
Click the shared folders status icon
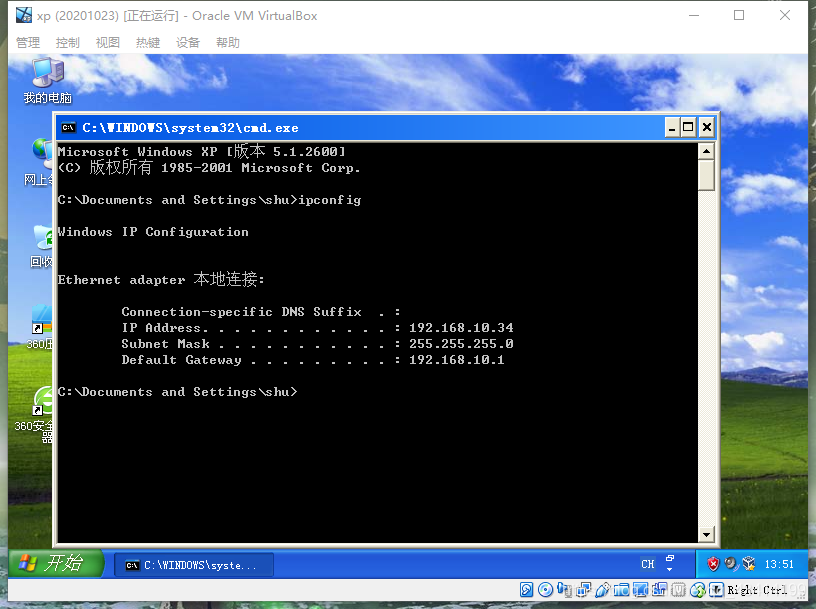pos(621,589)
